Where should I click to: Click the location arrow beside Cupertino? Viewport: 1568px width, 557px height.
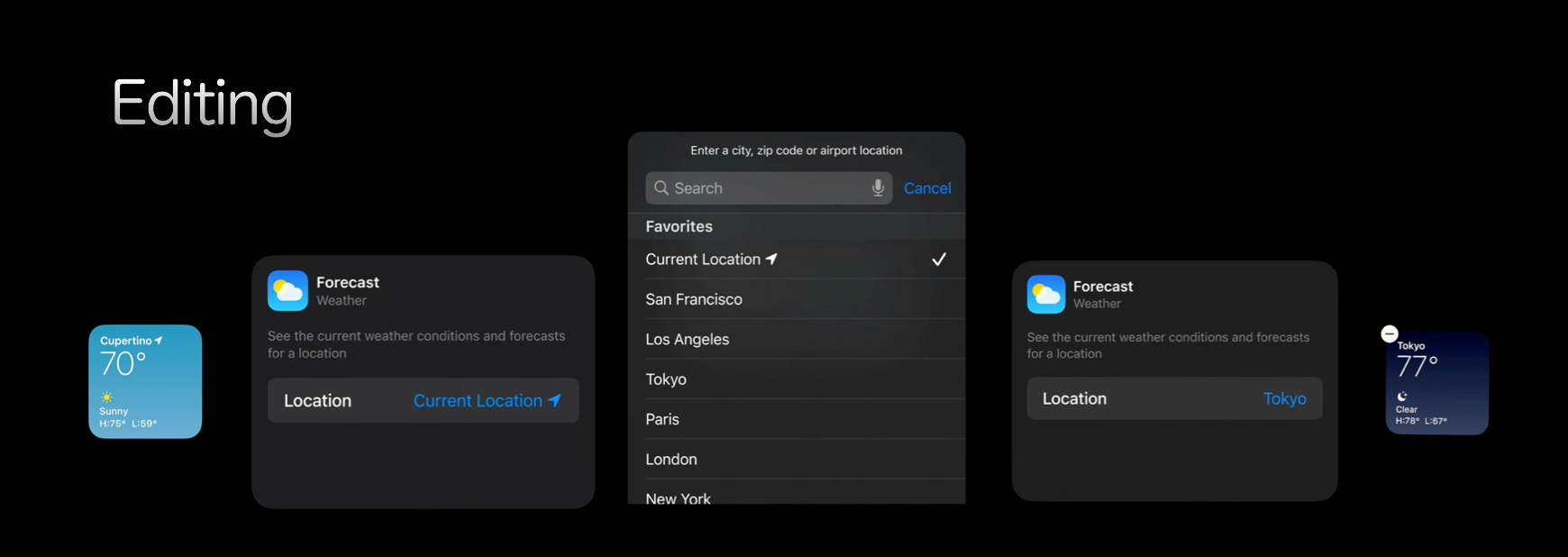point(159,341)
